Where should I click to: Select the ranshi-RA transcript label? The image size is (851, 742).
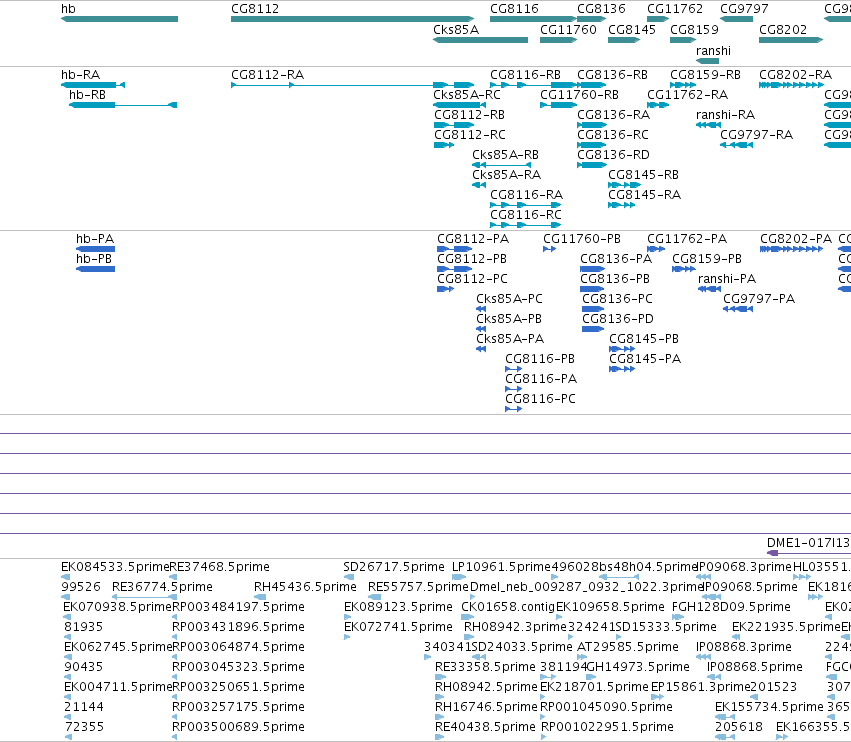[726, 115]
